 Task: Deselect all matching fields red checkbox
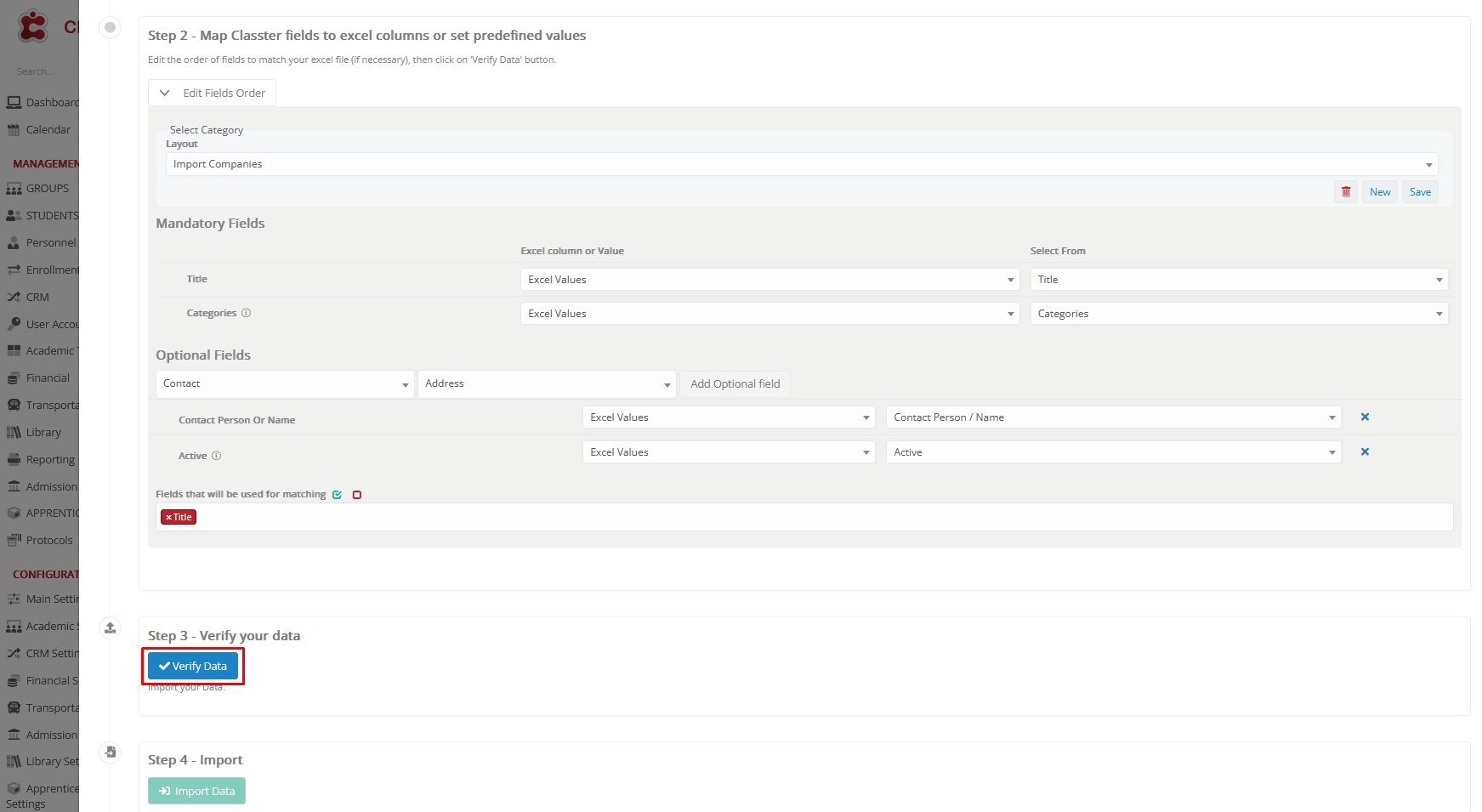pyautogui.click(x=357, y=495)
